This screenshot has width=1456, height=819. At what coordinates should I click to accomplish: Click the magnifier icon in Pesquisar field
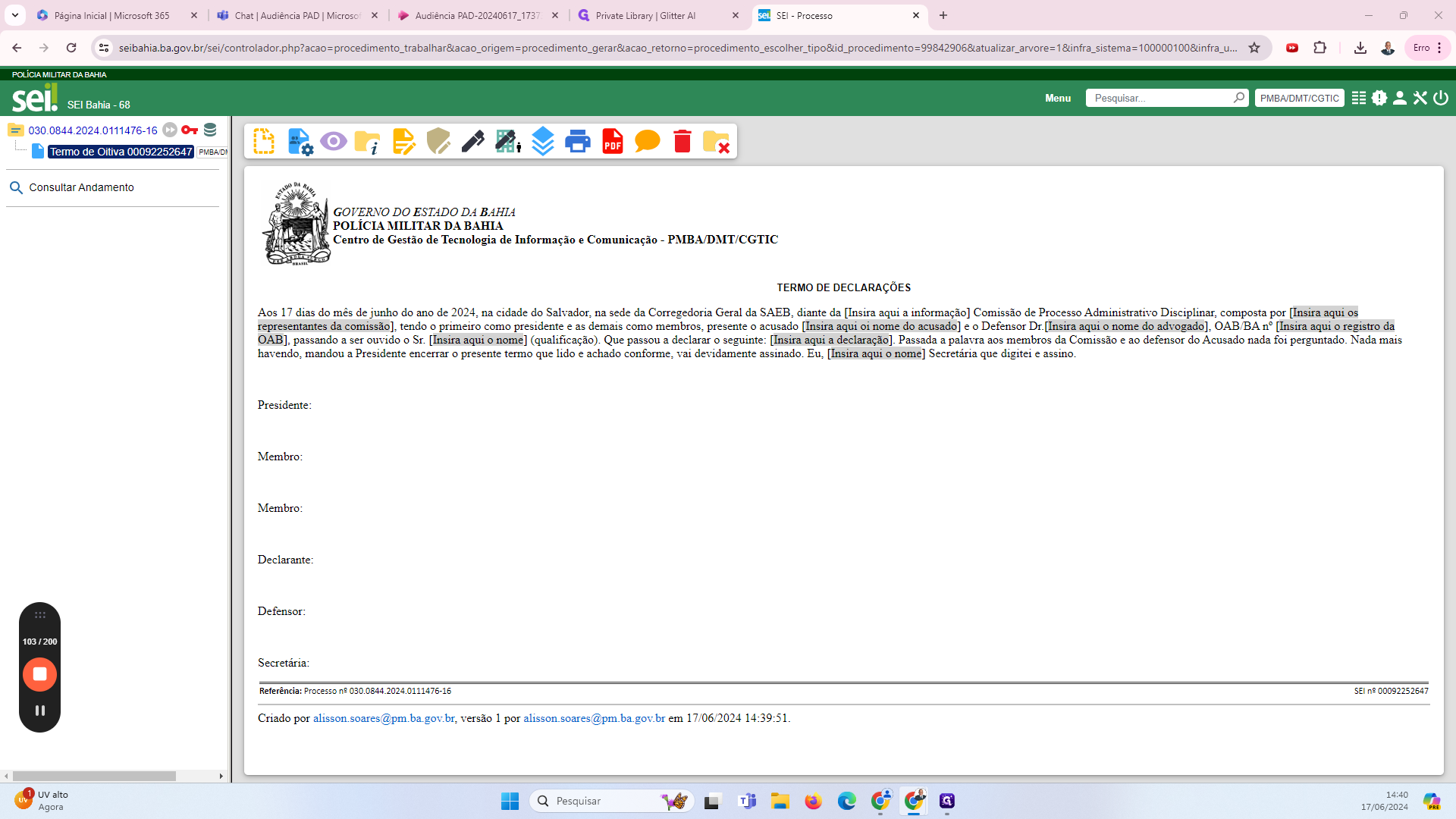(1238, 98)
